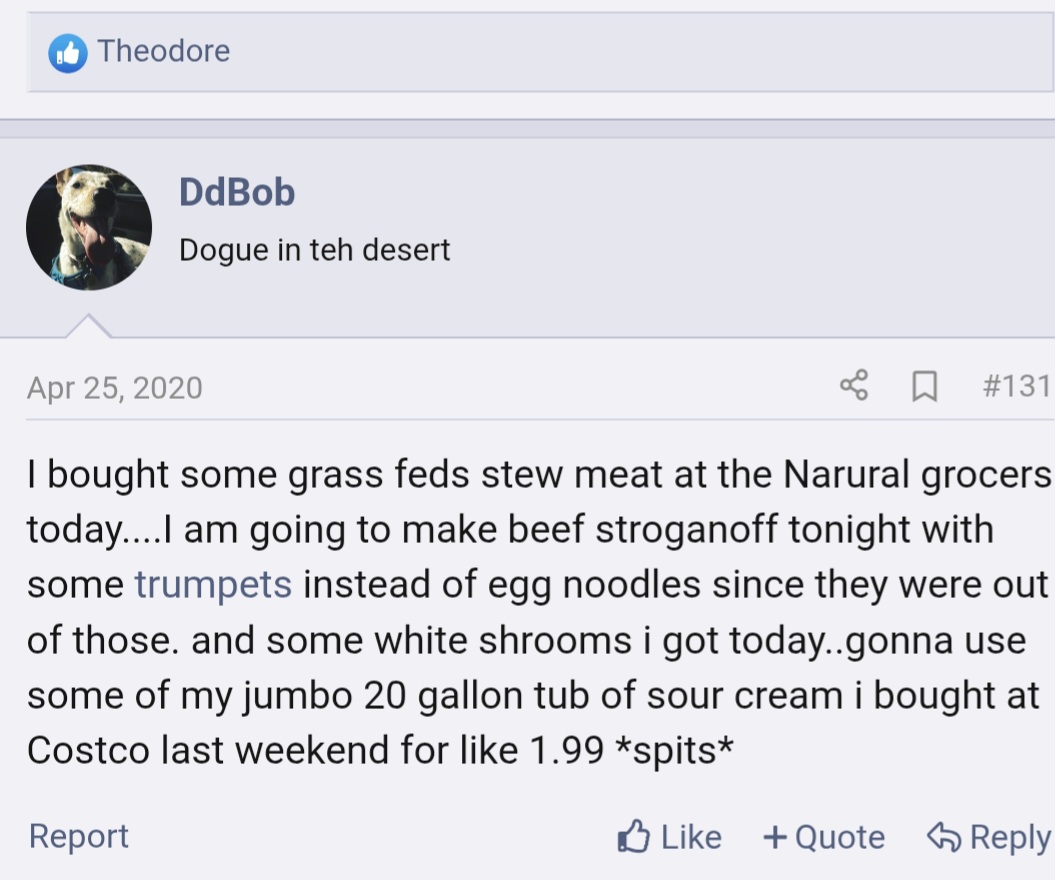This screenshot has width=1055, height=880.
Task: Click the Like text label
Action: (x=691, y=837)
